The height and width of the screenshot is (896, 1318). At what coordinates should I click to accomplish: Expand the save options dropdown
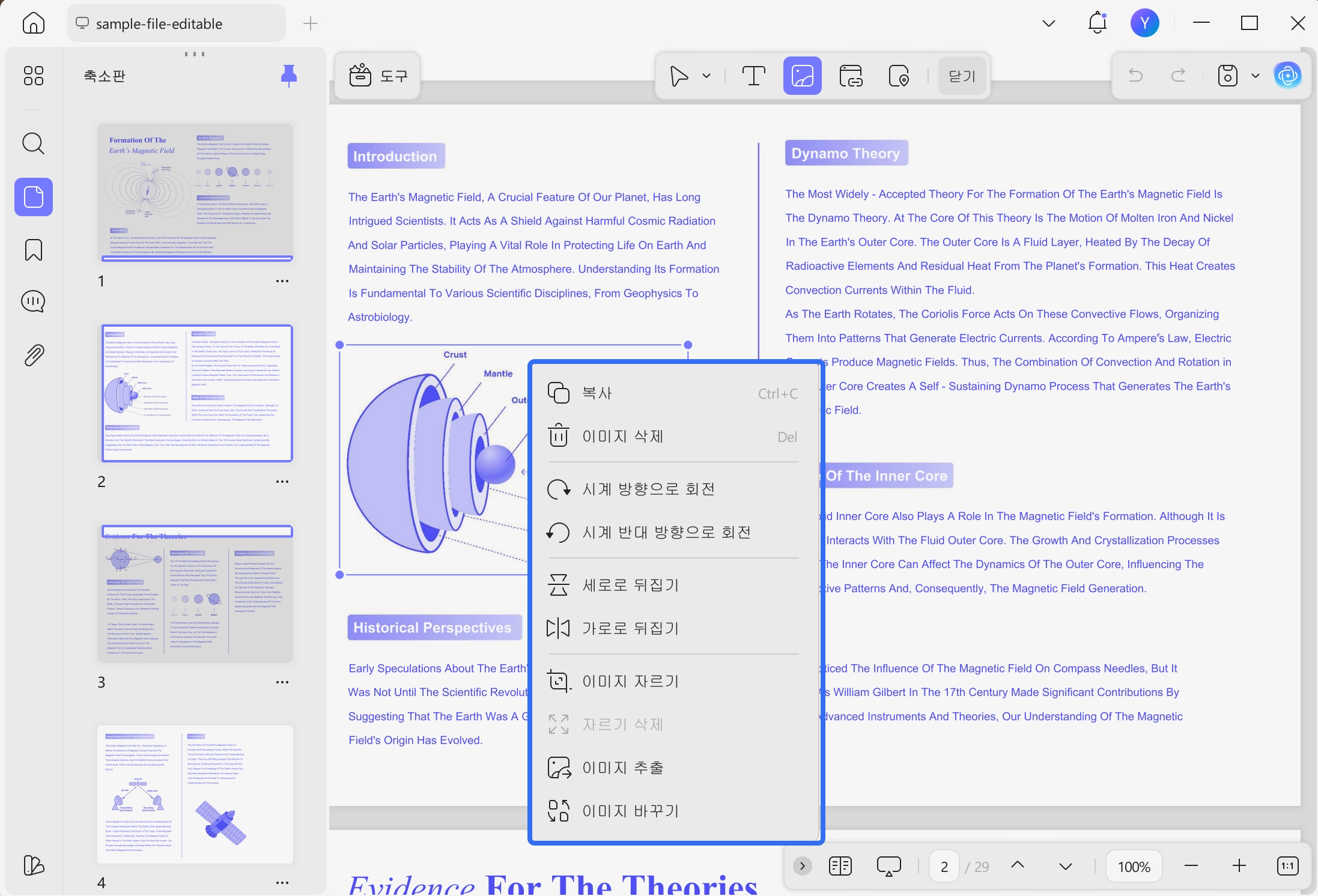[x=1255, y=76]
